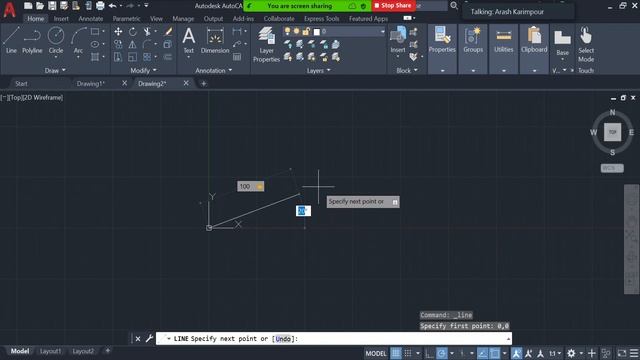Toggle polar tracking in status bar
640x360 pixels.
coord(442,353)
